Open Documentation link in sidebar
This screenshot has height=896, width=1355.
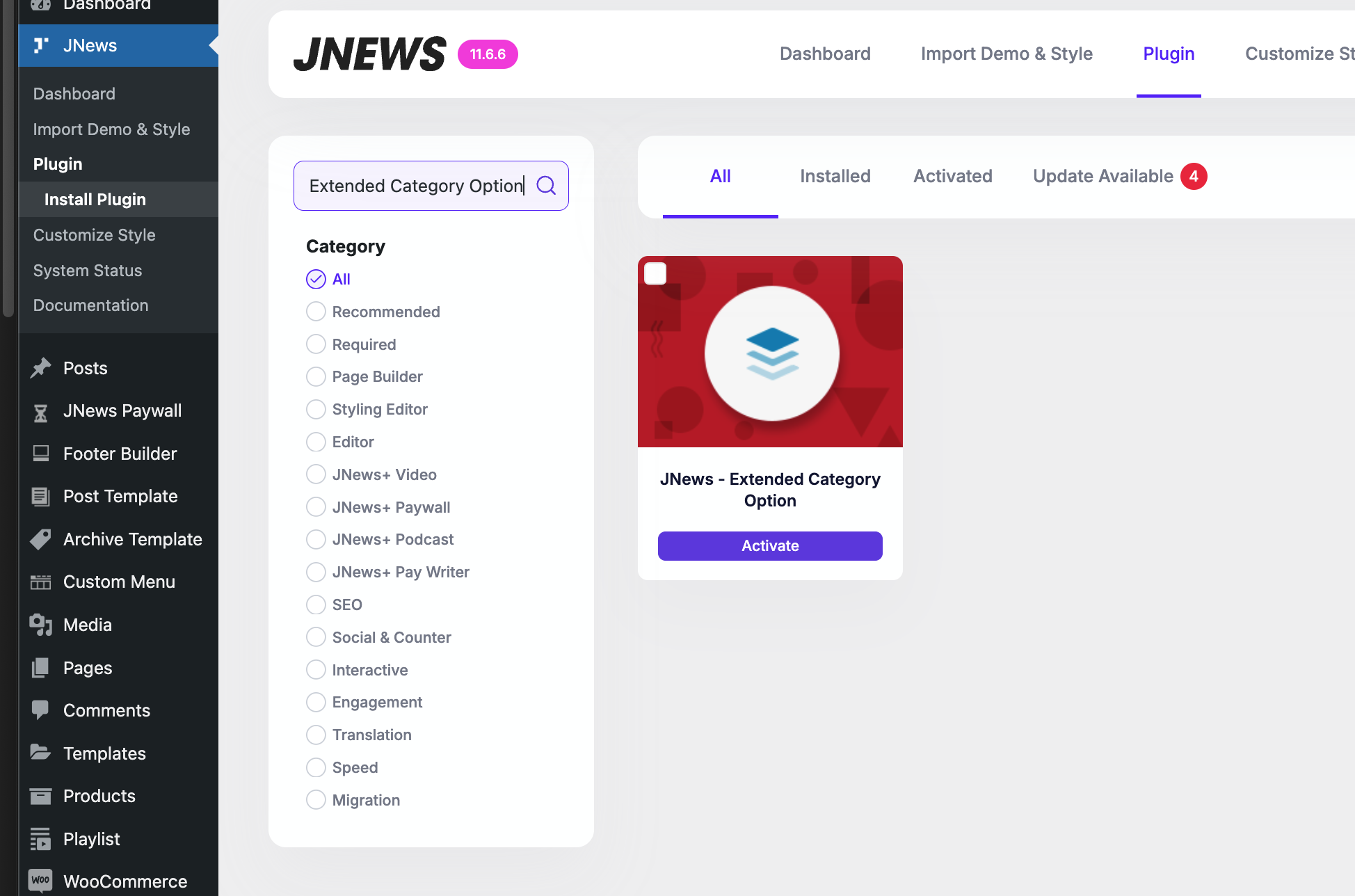click(90, 305)
